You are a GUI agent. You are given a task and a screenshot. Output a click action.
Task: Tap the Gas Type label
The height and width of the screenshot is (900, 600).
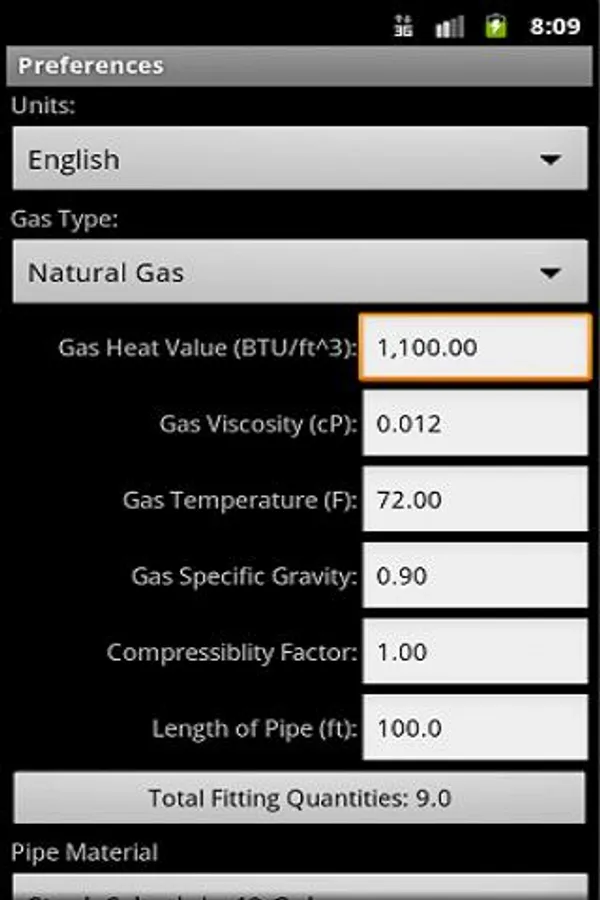coord(64,219)
